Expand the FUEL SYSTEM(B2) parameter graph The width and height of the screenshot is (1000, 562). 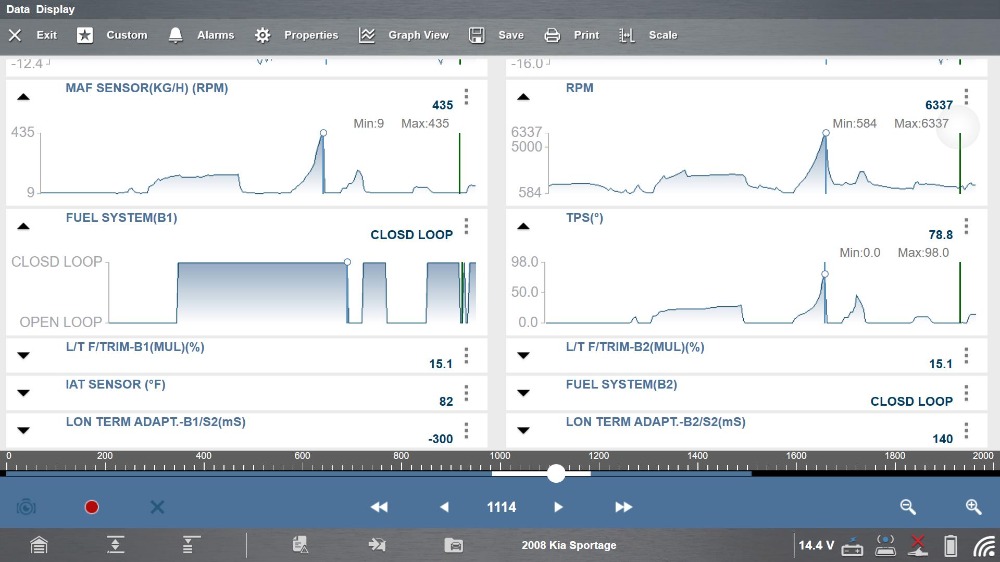coord(523,392)
